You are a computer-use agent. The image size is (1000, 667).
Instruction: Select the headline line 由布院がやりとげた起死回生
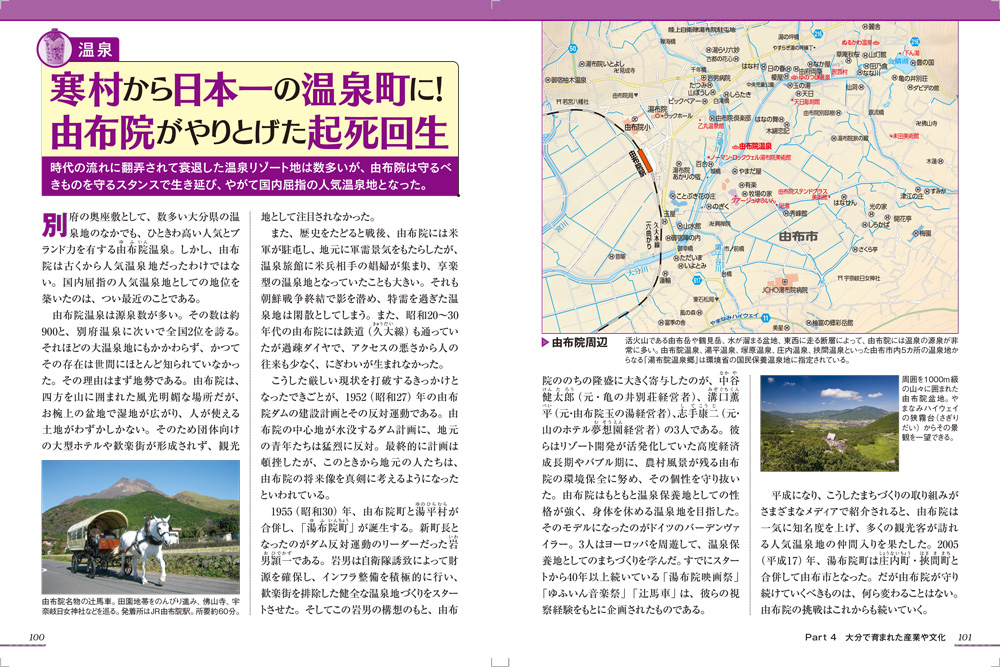(x=249, y=133)
